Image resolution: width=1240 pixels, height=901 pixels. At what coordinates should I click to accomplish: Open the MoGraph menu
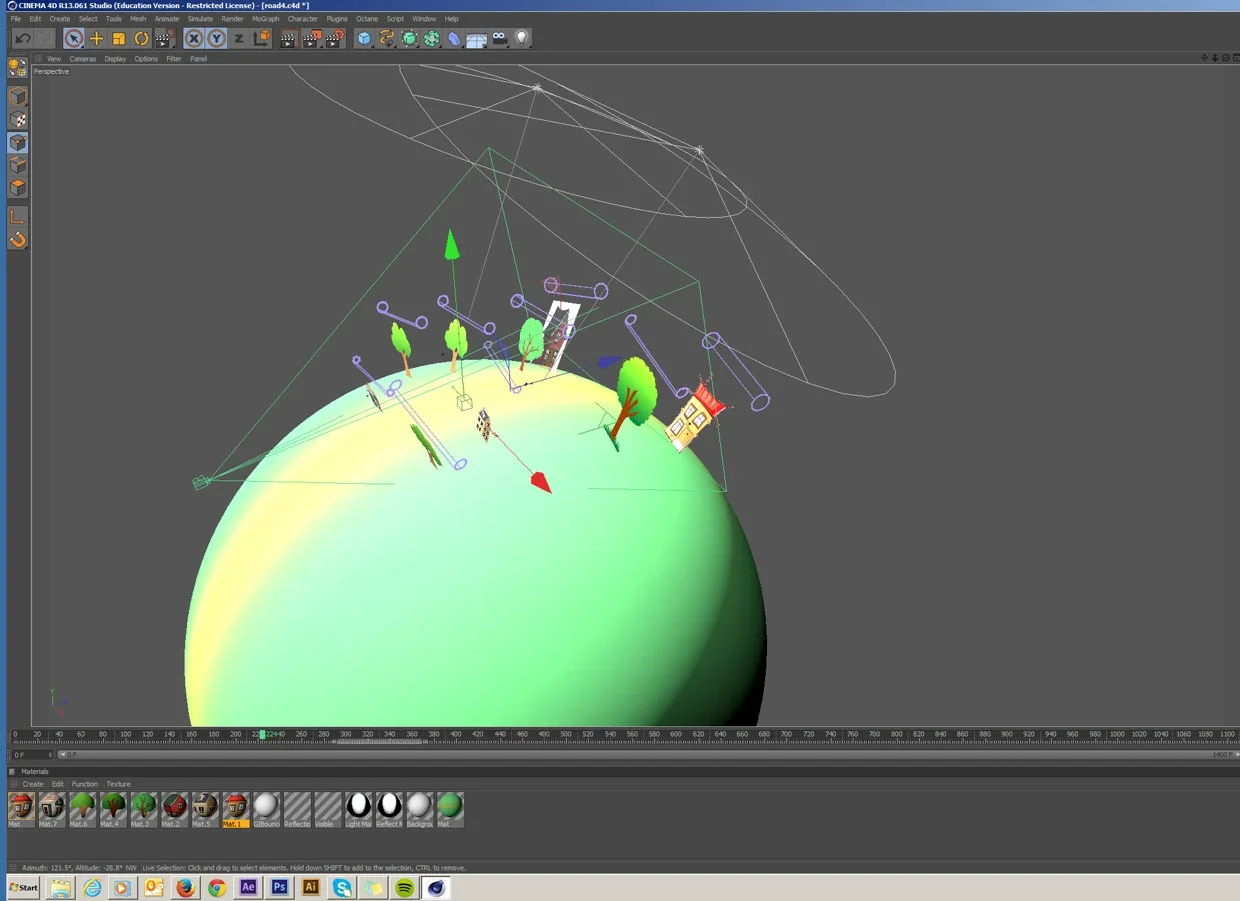tap(265, 19)
